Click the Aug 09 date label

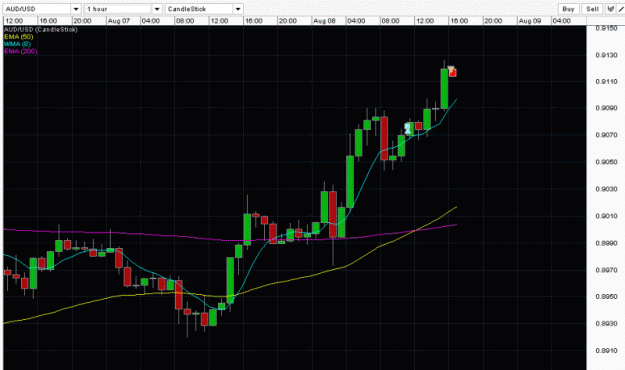pyautogui.click(x=530, y=21)
